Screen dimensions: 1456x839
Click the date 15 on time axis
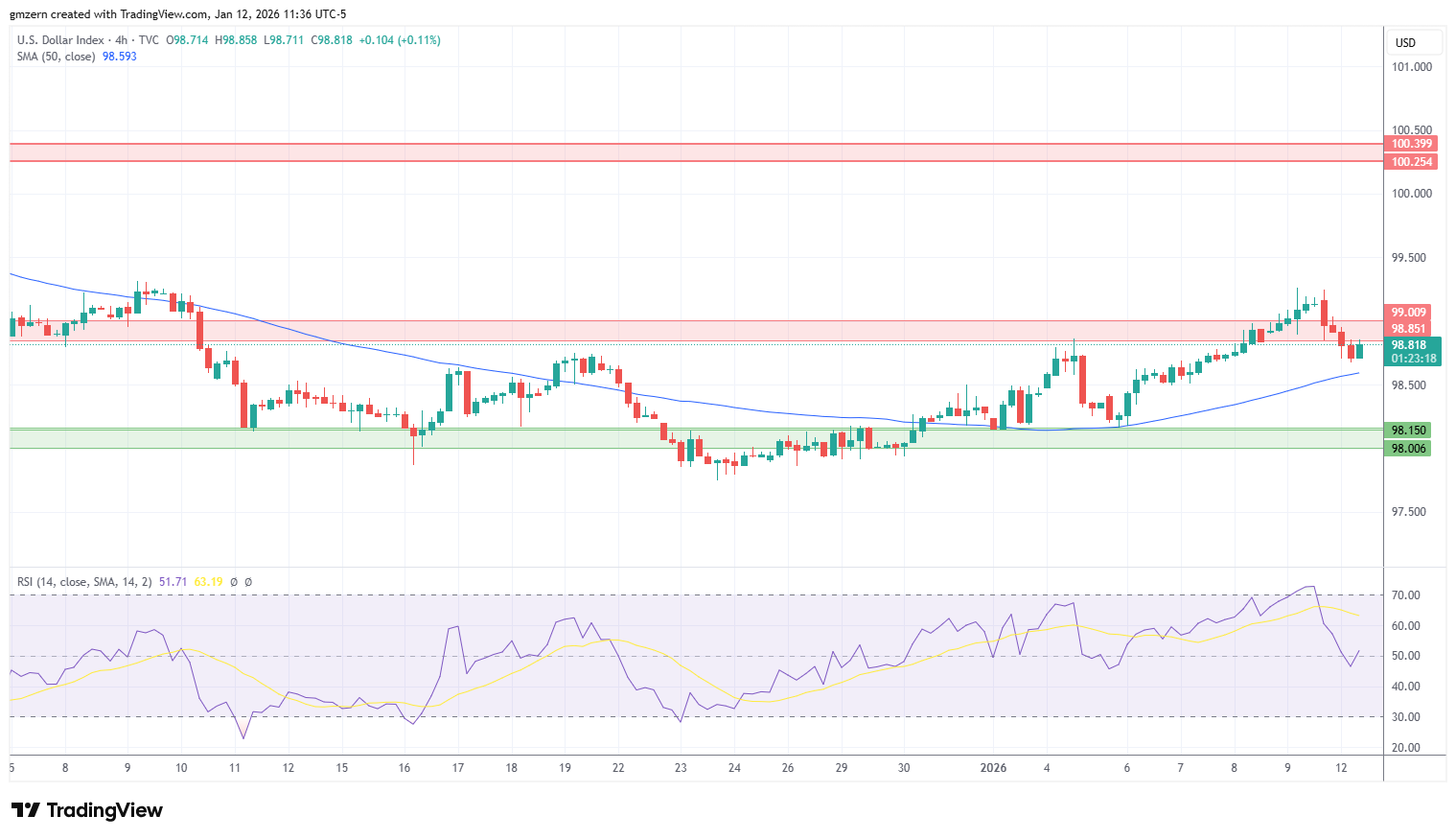pos(342,768)
